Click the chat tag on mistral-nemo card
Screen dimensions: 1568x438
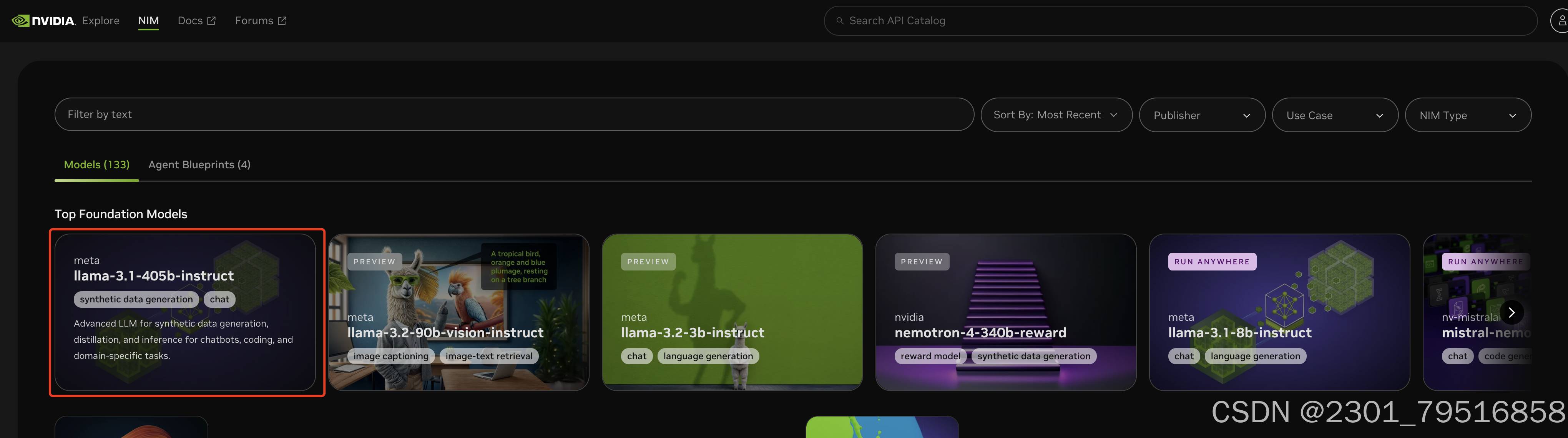[1457, 357]
